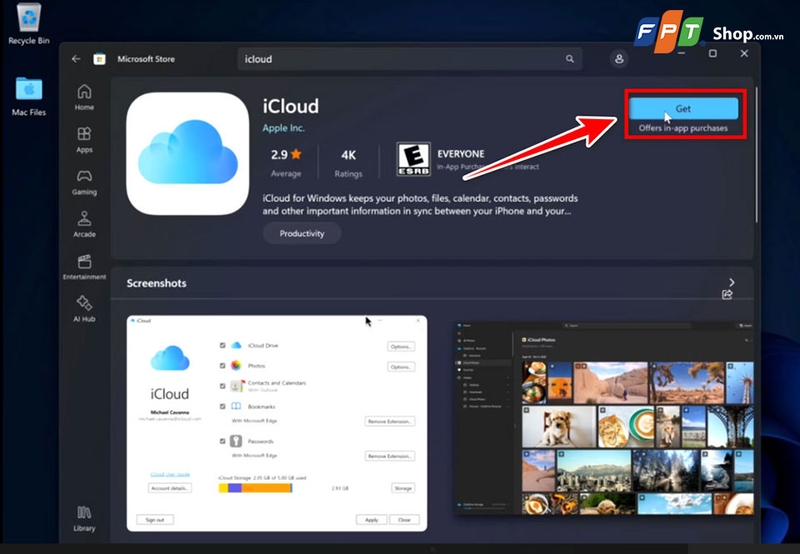Open Library in the sidebar
This screenshot has height=554, width=800.
point(84,518)
